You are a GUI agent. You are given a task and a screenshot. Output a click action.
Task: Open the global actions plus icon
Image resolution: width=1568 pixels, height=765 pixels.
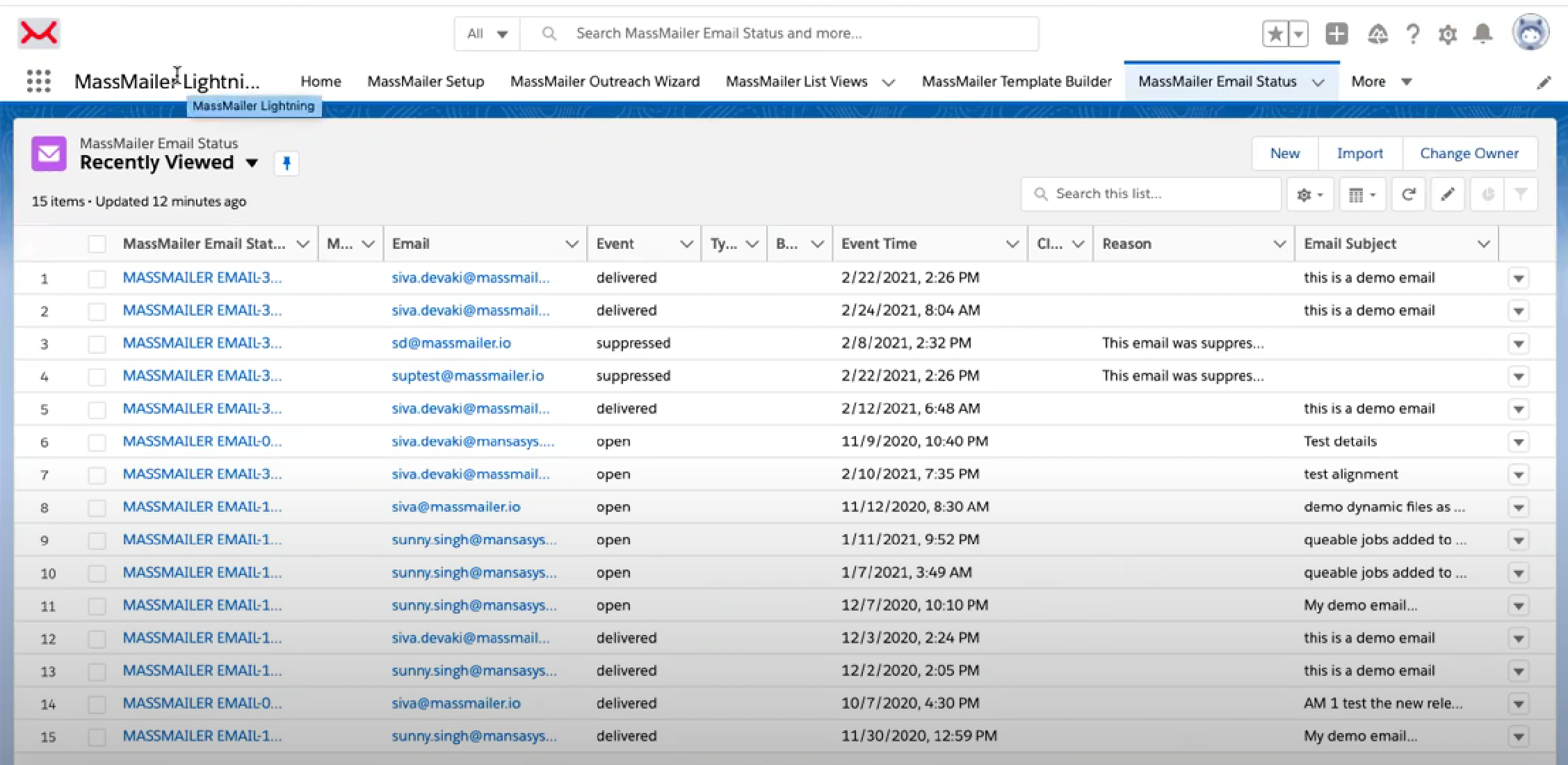(x=1336, y=33)
